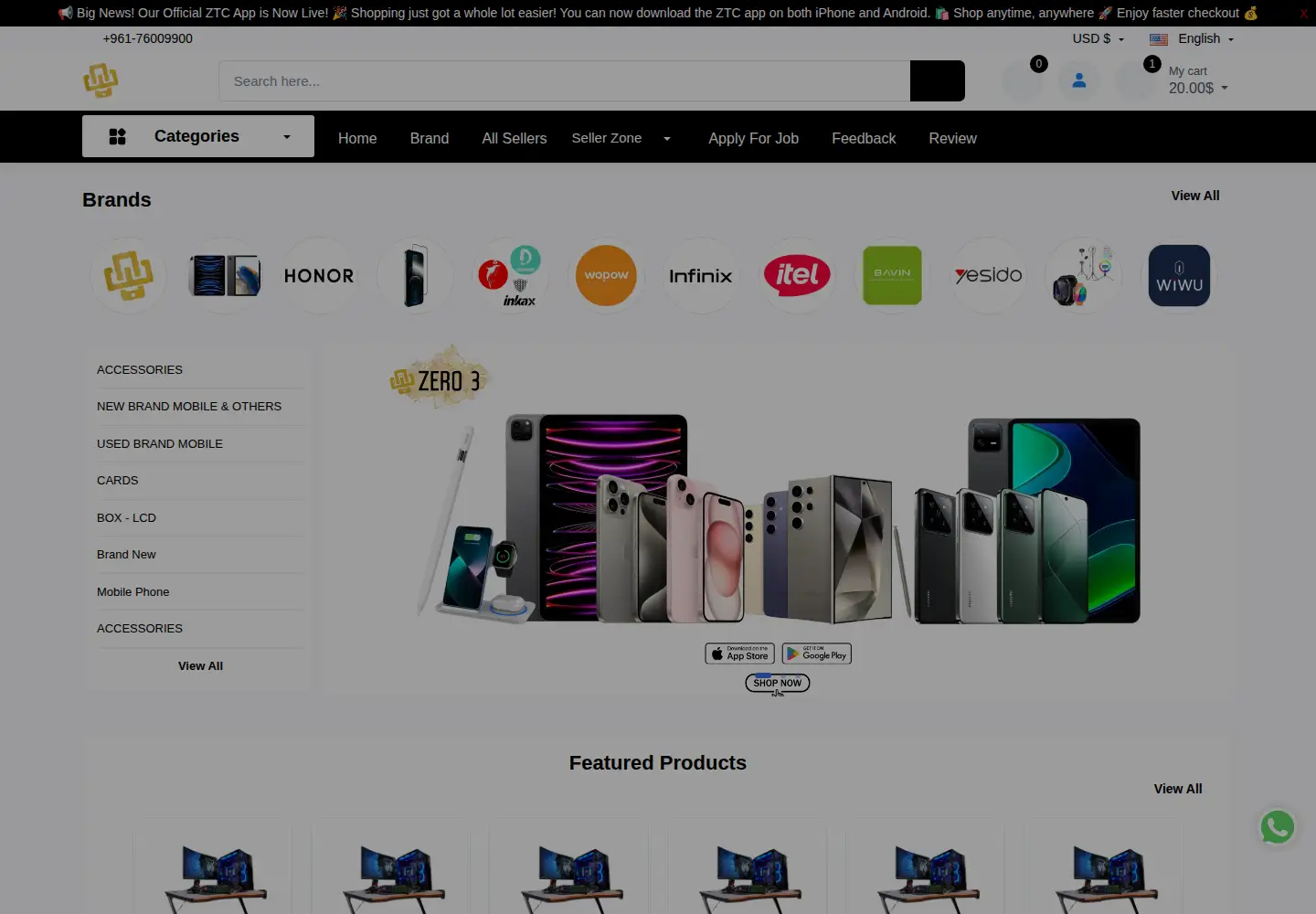This screenshot has width=1316, height=914.
Task: Open Apply For Job page
Action: 754,138
